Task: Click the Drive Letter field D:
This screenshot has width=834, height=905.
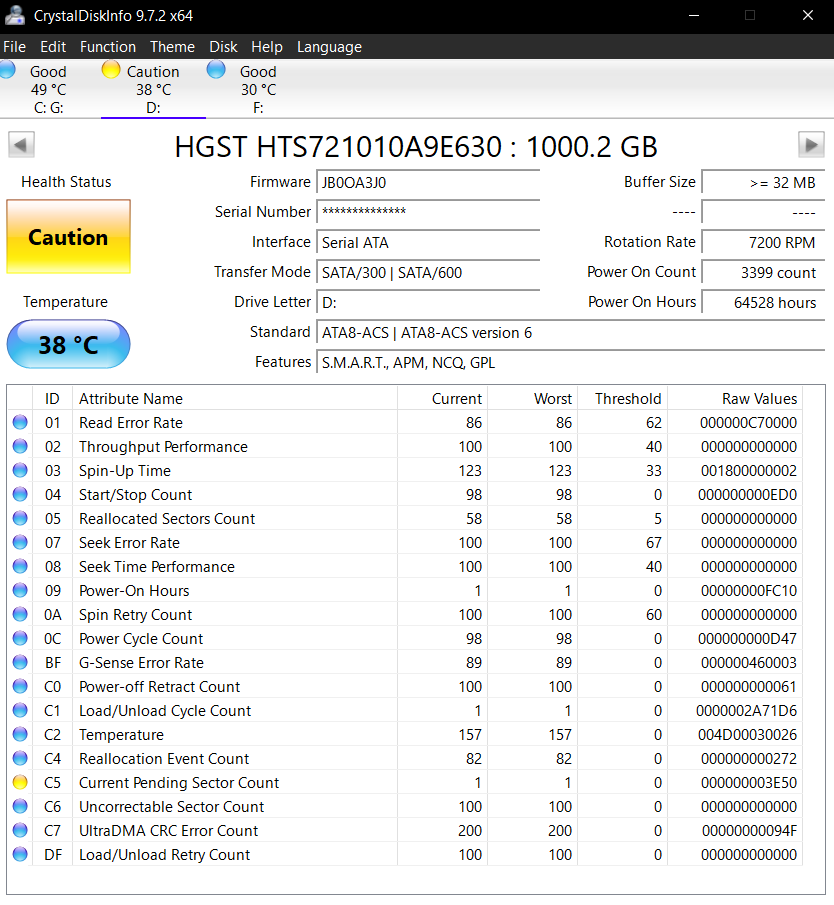Action: coord(428,302)
